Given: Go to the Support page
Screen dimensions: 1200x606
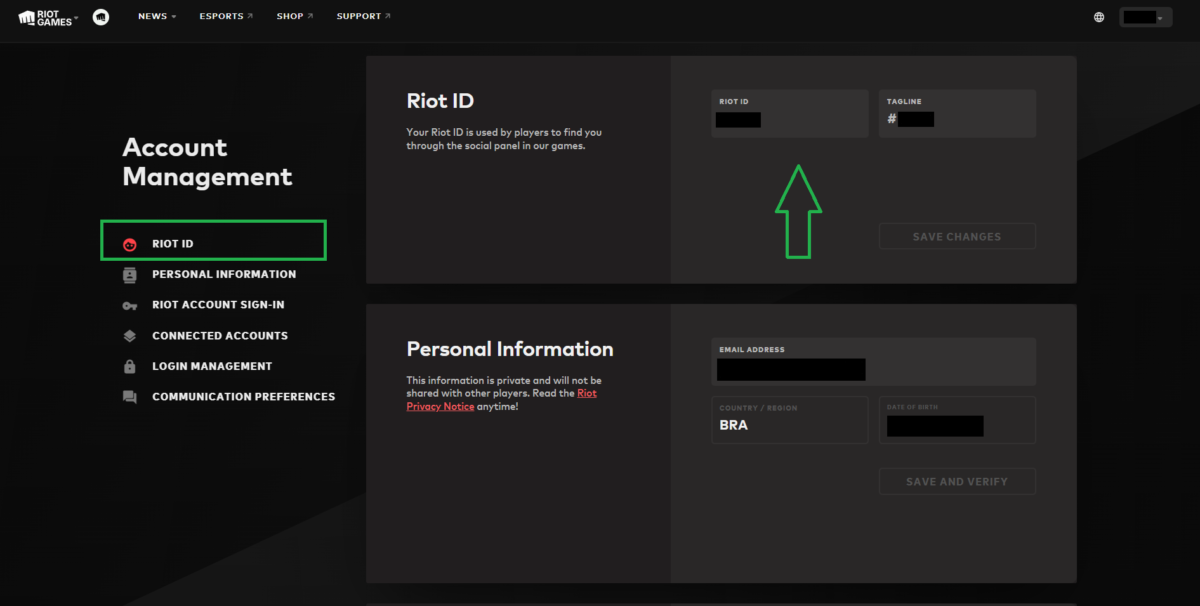Looking at the screenshot, I should coord(363,17).
